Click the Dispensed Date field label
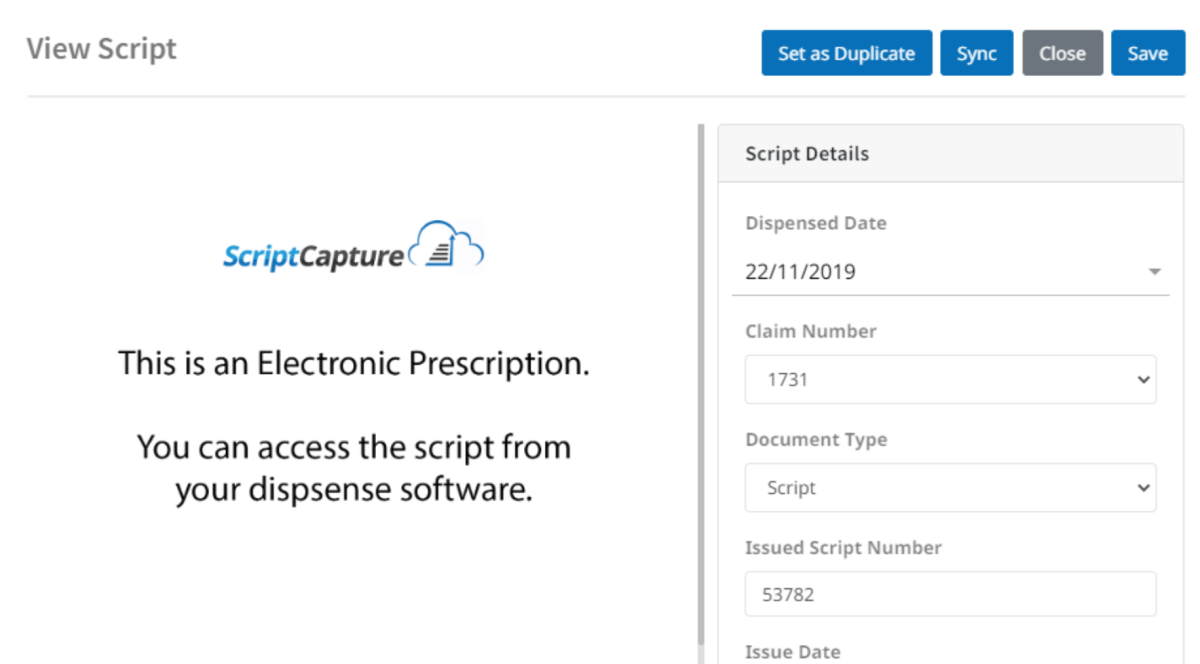1200x664 pixels. click(x=816, y=222)
